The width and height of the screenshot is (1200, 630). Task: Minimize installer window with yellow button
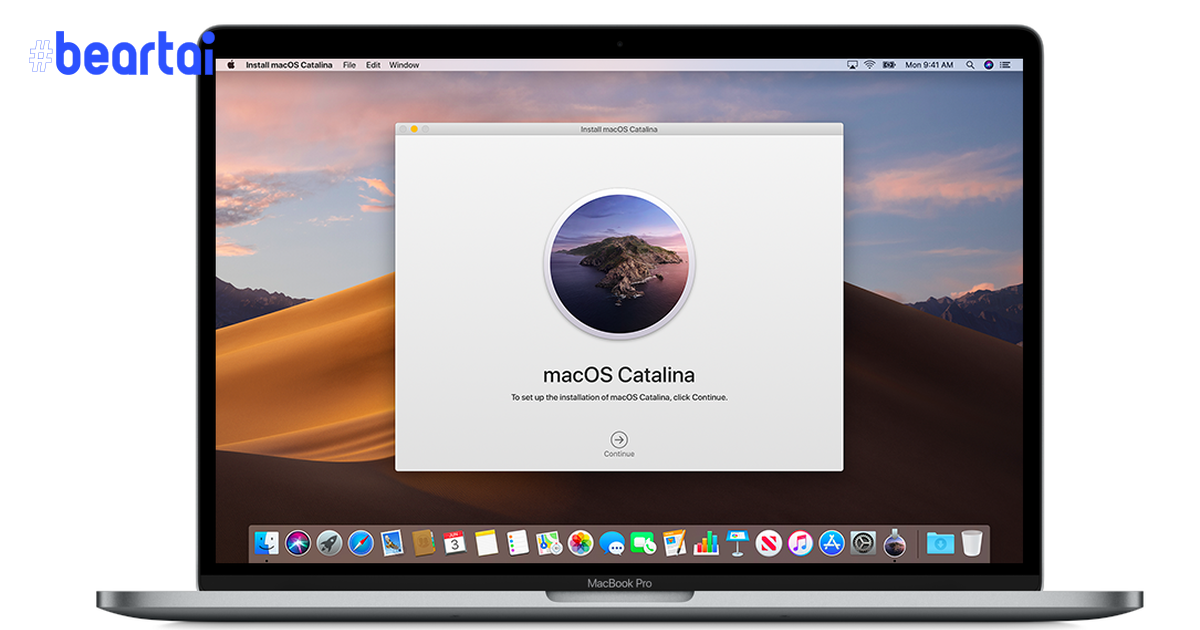click(414, 129)
